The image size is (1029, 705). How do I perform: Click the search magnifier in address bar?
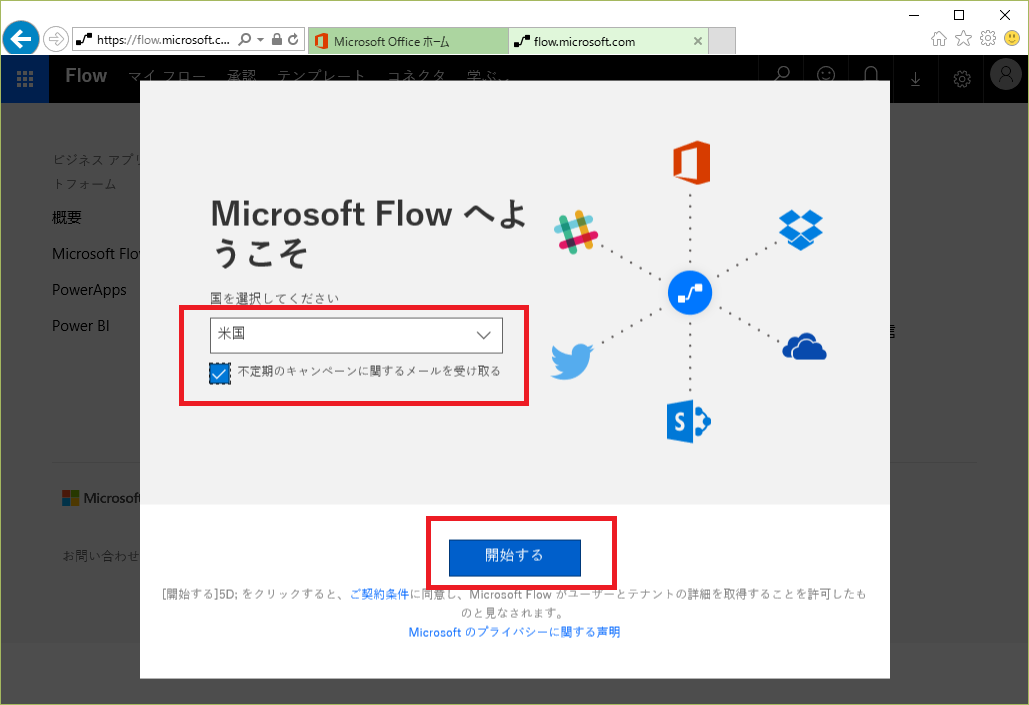(x=245, y=39)
